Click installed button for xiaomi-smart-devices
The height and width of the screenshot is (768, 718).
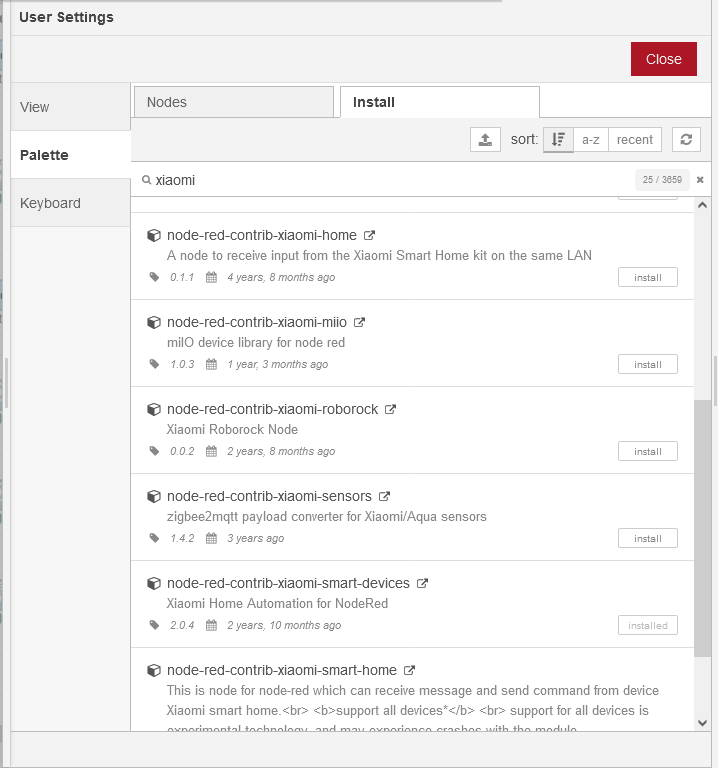point(647,625)
